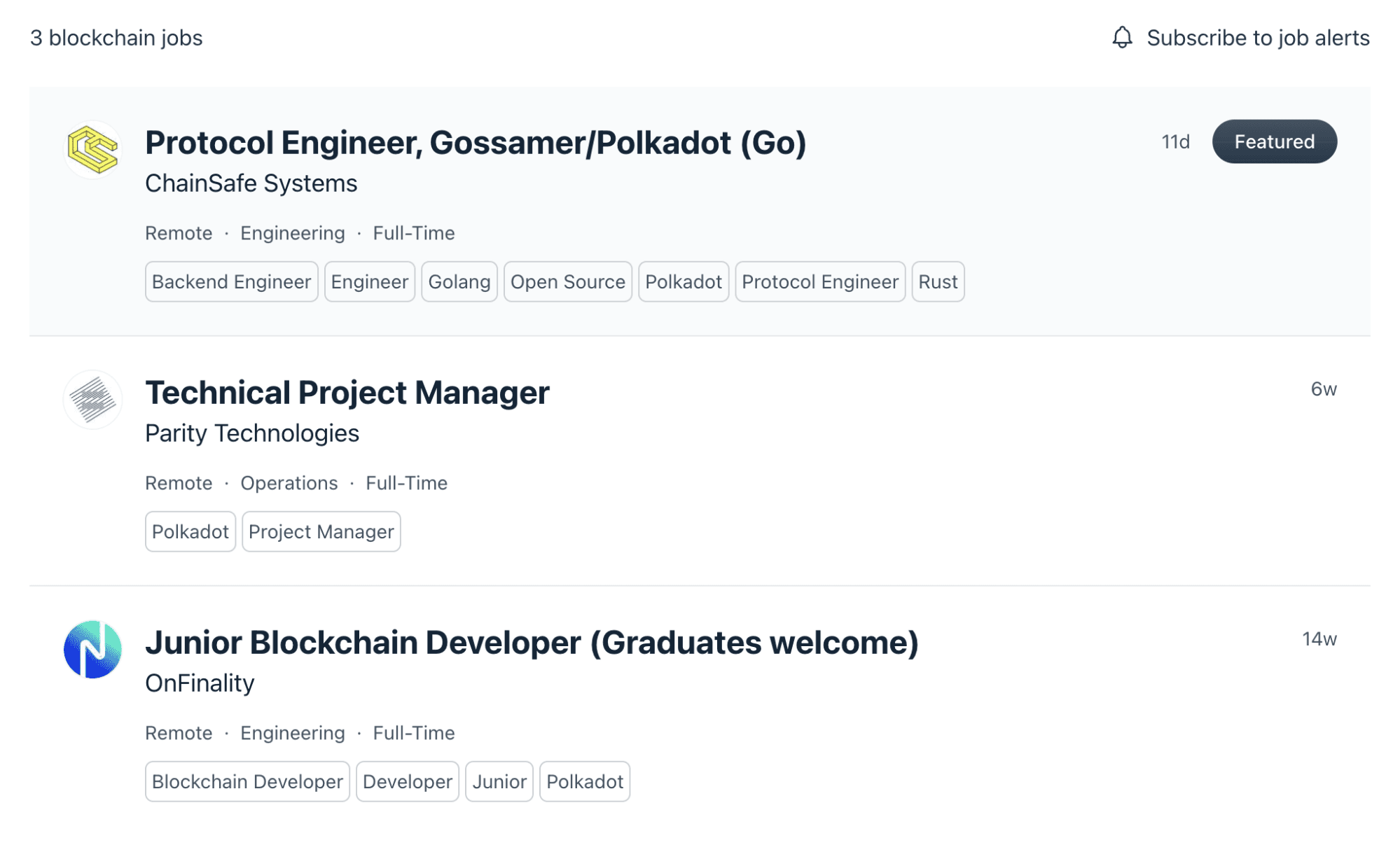Select the Backend Engineer tag
The height and width of the screenshot is (859, 1400).
[x=232, y=281]
